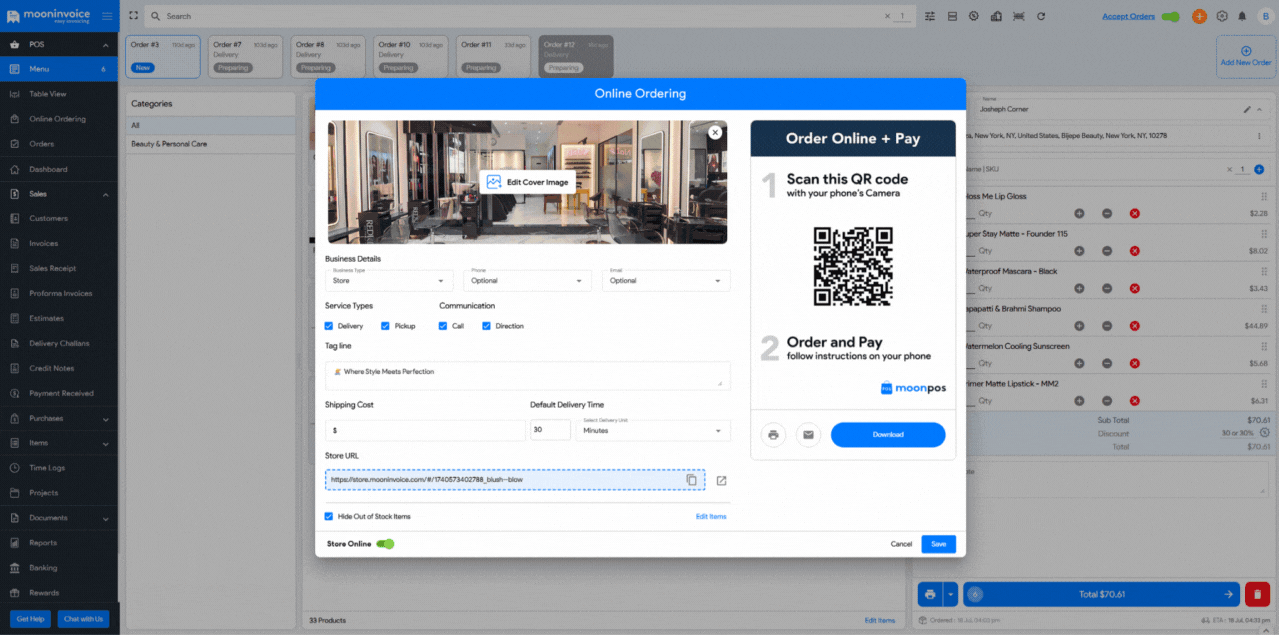This screenshot has width=1279, height=635.
Task: Click Accept Orders link
Action: pos(1128,16)
